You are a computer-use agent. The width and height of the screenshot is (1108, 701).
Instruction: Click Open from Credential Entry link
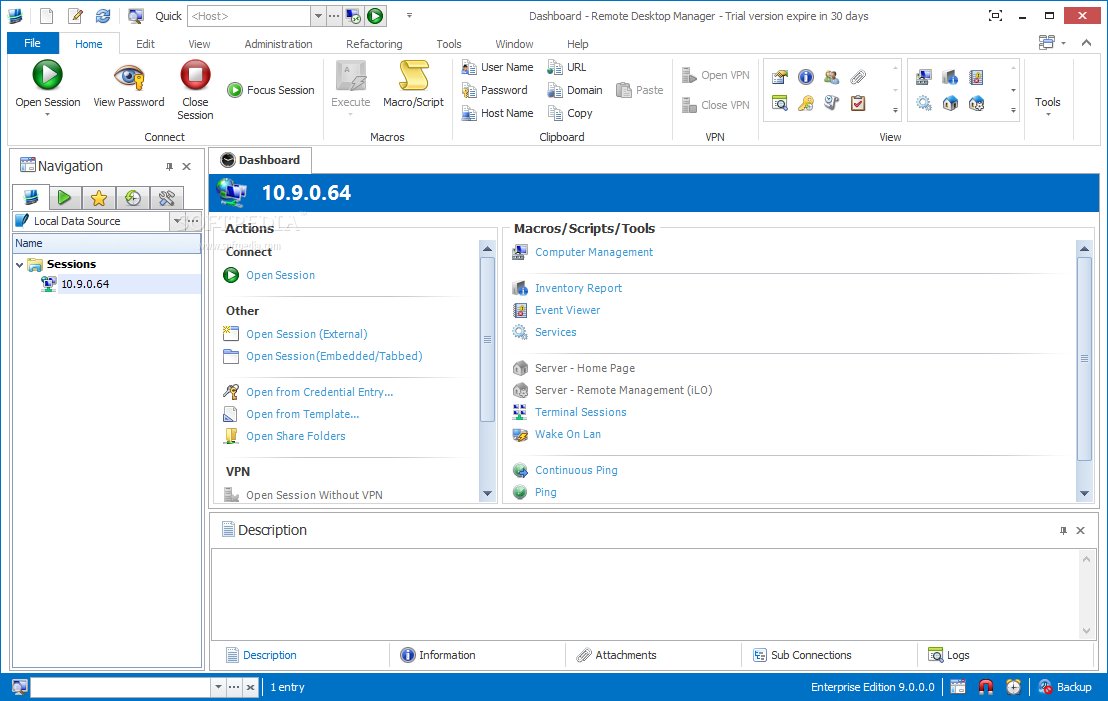click(x=319, y=392)
